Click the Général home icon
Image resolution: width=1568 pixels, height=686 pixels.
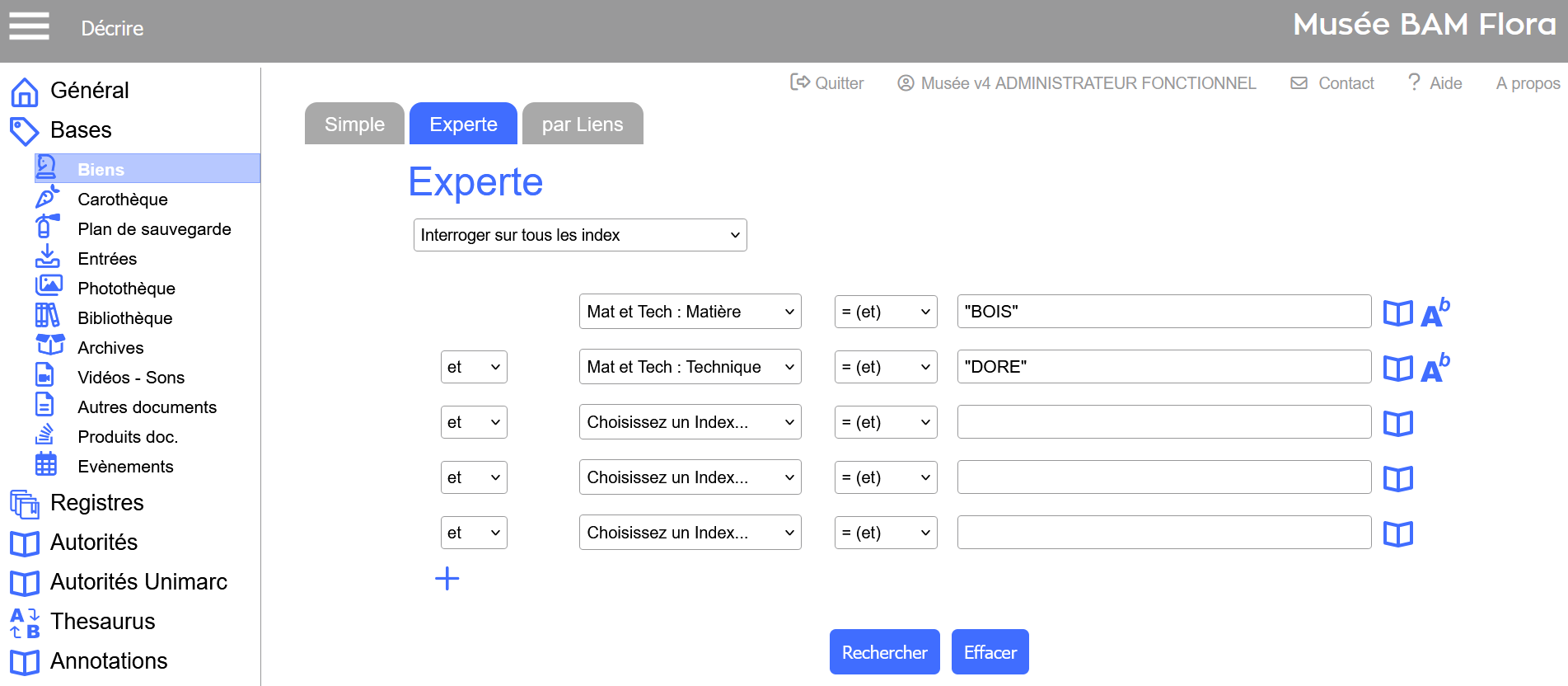pos(25,92)
